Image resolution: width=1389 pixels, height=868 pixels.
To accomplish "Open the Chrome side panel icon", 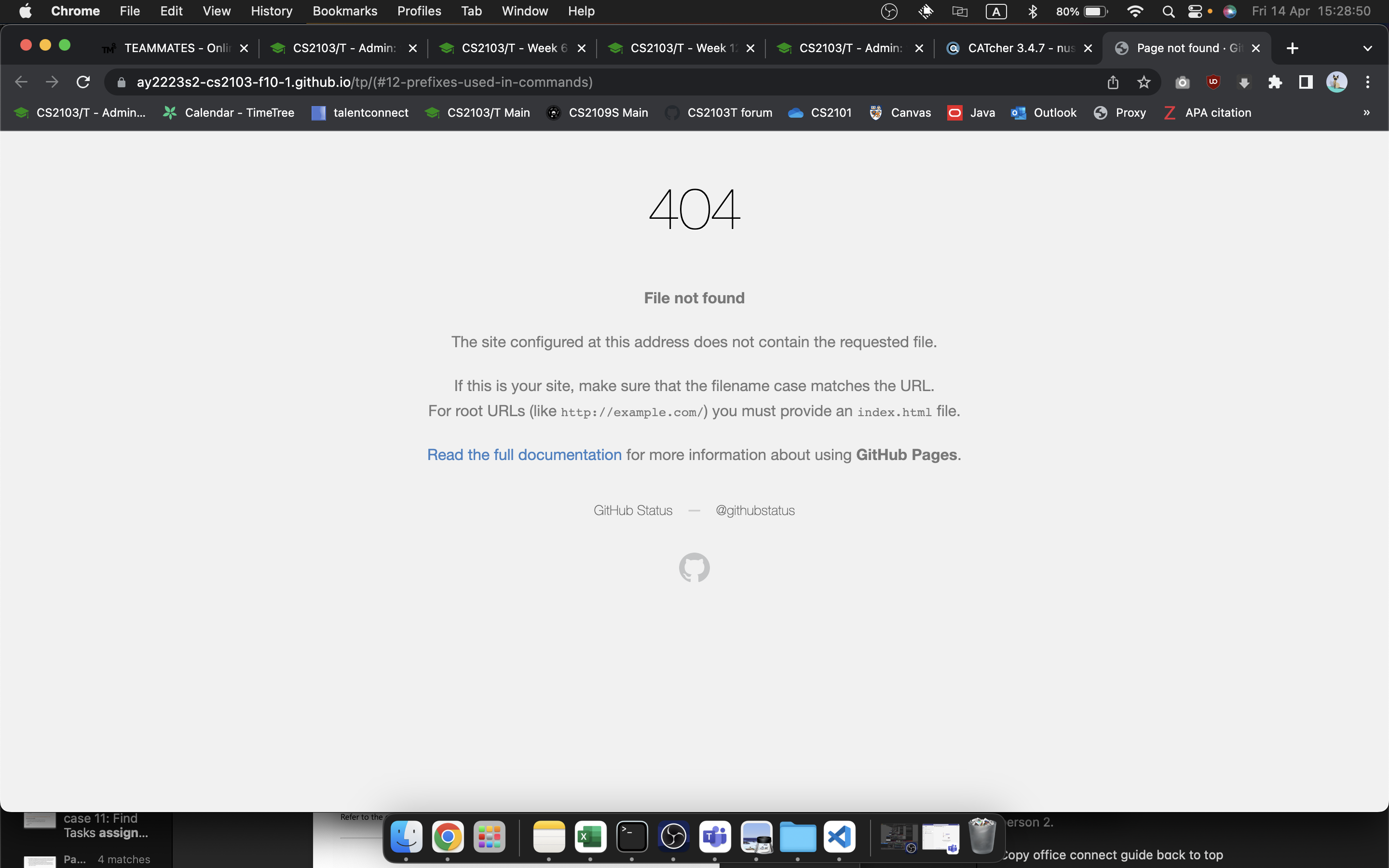I will [1305, 82].
